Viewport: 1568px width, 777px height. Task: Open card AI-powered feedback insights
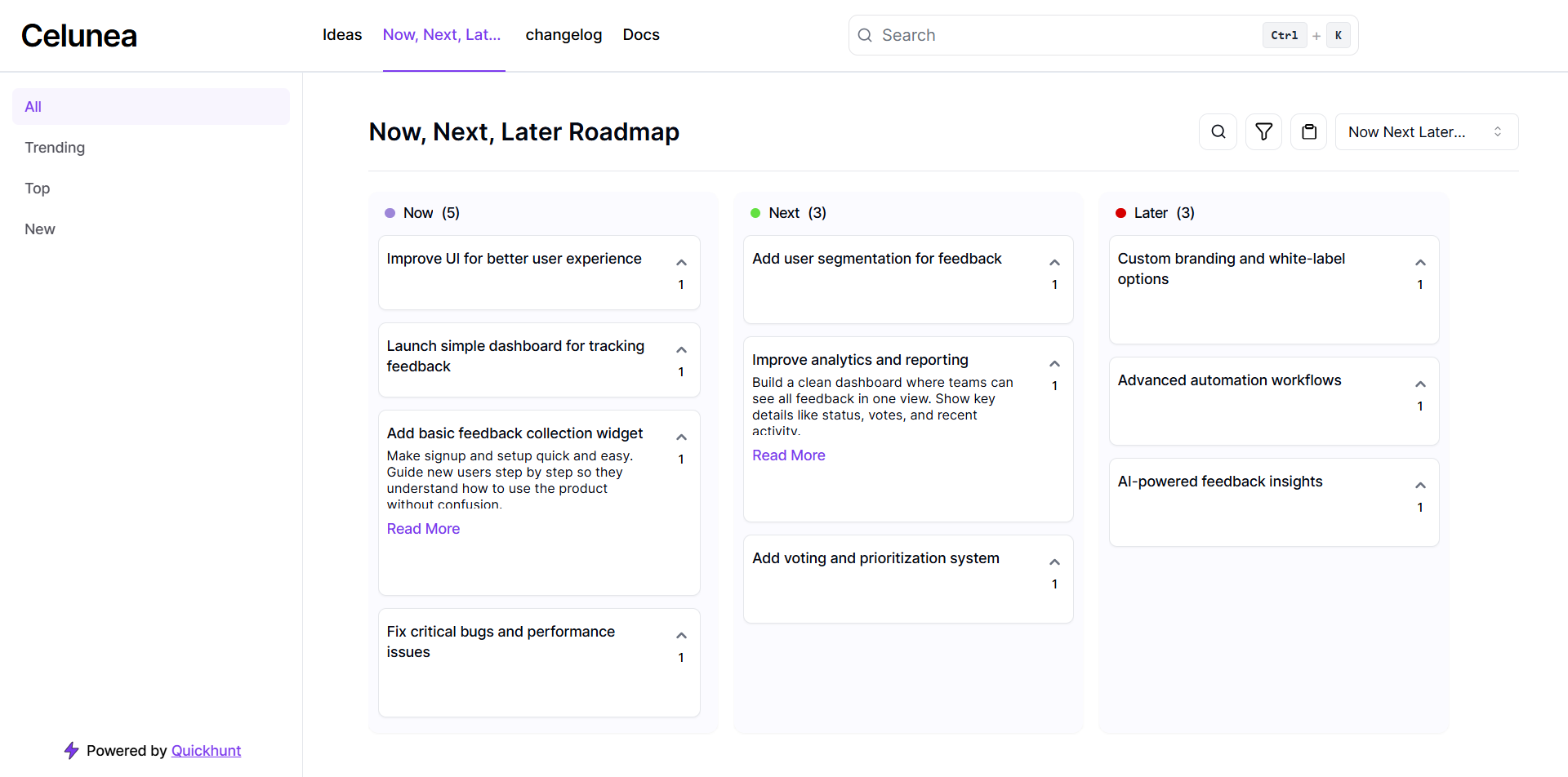pos(1274,502)
